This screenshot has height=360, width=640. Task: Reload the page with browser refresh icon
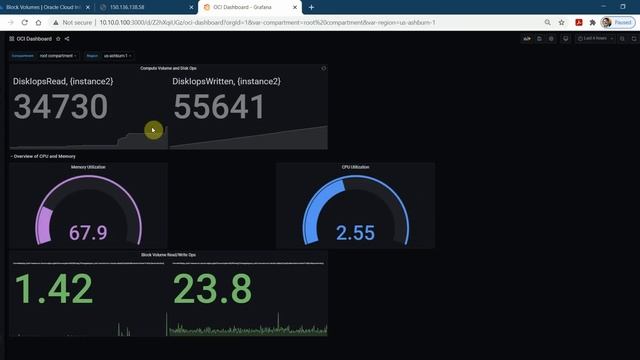pos(24,22)
